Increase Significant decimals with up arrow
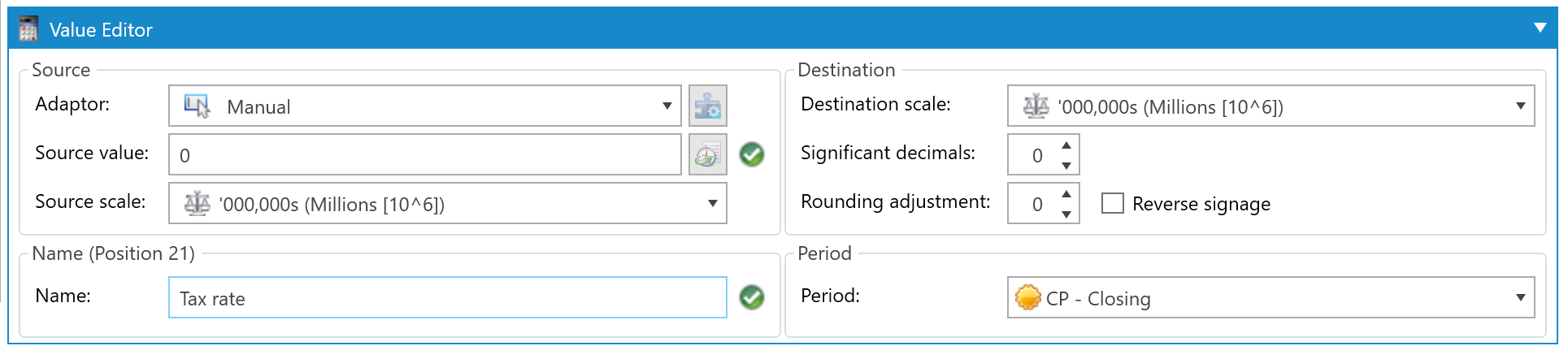Screen dimensions: 1568x346 tap(1066, 145)
